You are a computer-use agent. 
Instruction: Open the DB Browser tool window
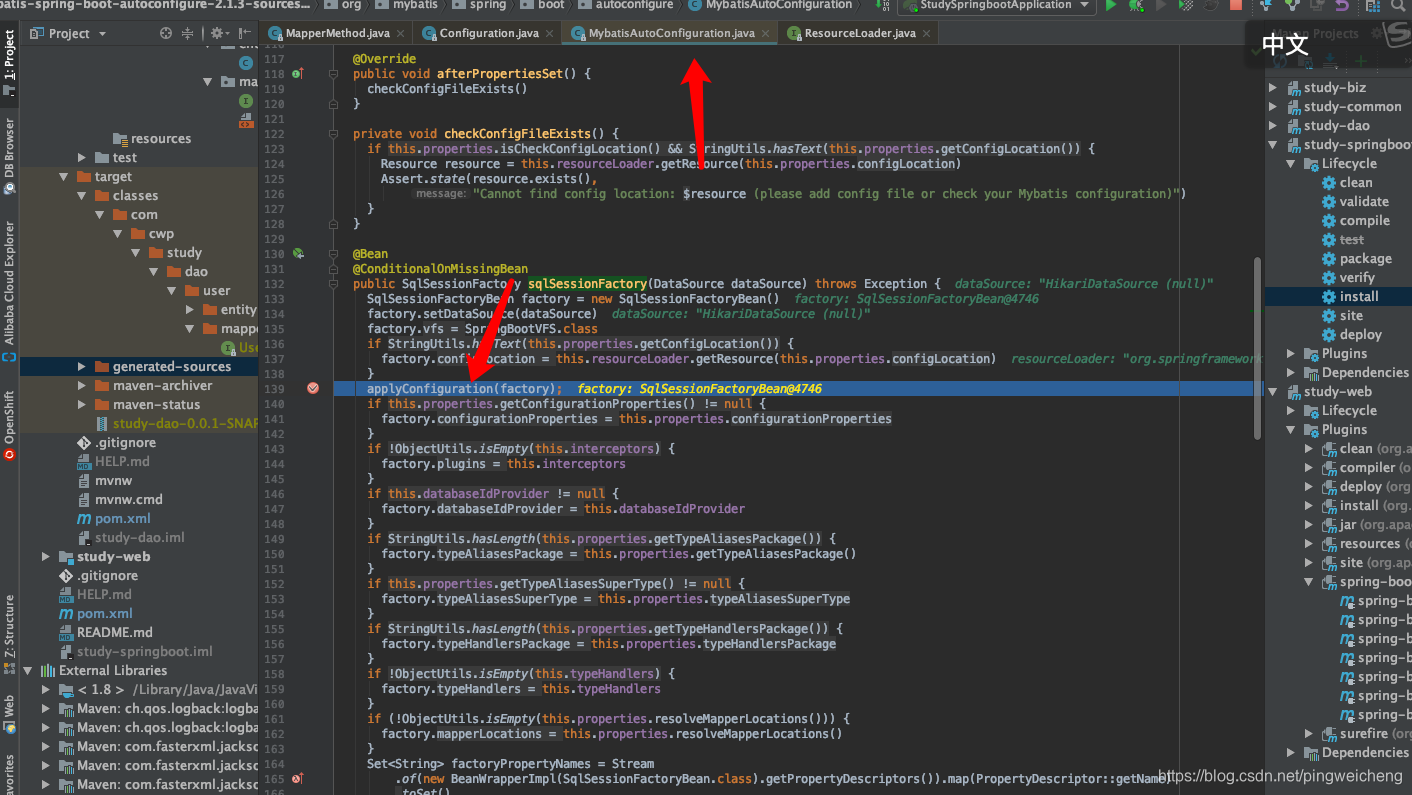click(x=10, y=156)
